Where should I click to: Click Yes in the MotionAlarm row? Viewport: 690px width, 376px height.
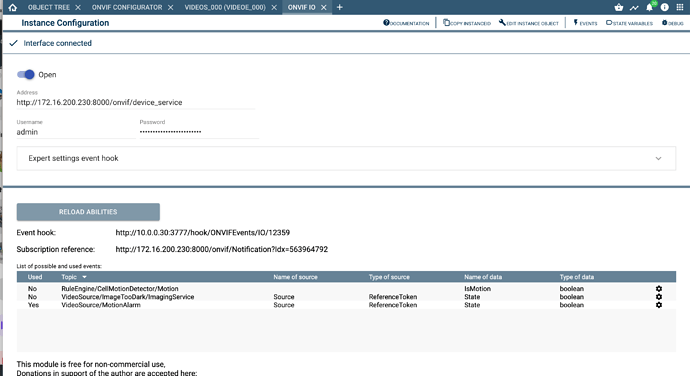33,305
